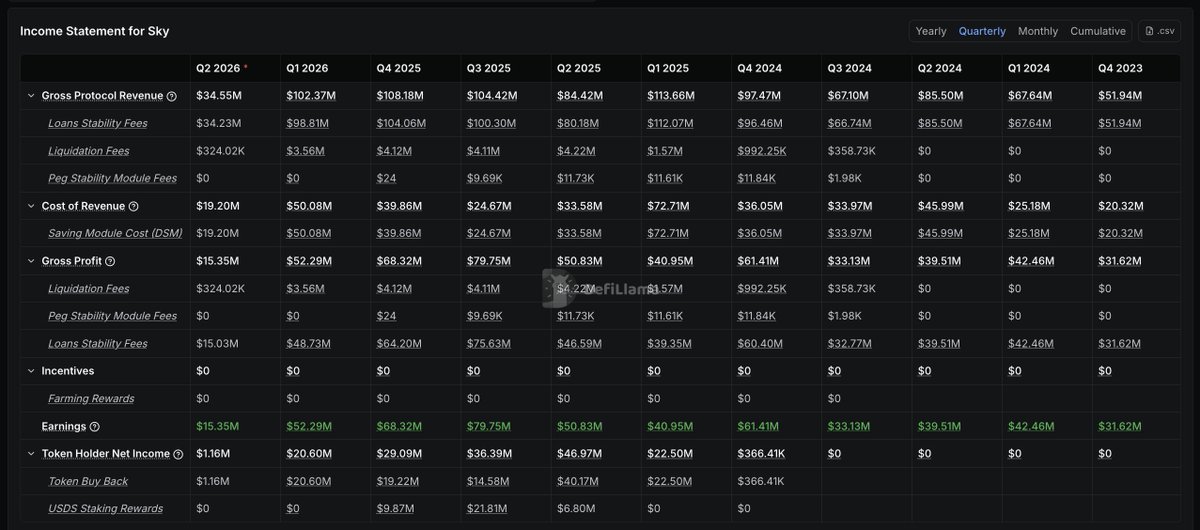This screenshot has height=530, width=1200.
Task: Click the $79.75M Gross Profit value
Action: [x=488, y=261]
